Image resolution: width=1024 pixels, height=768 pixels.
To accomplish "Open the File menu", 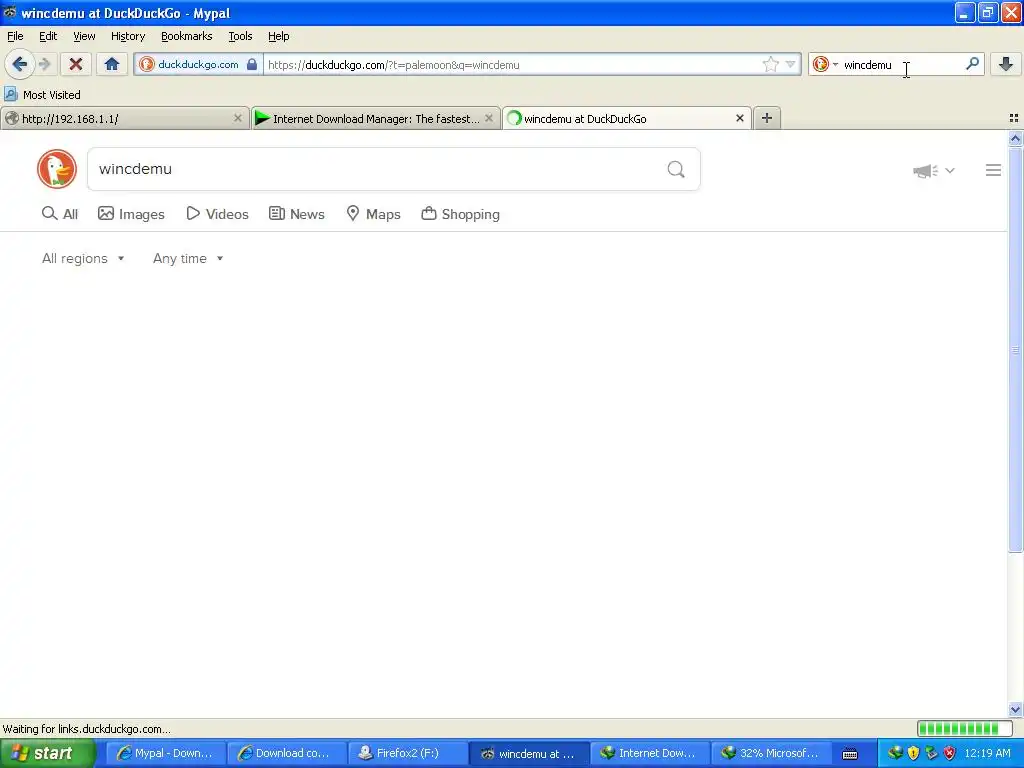I will 15,36.
